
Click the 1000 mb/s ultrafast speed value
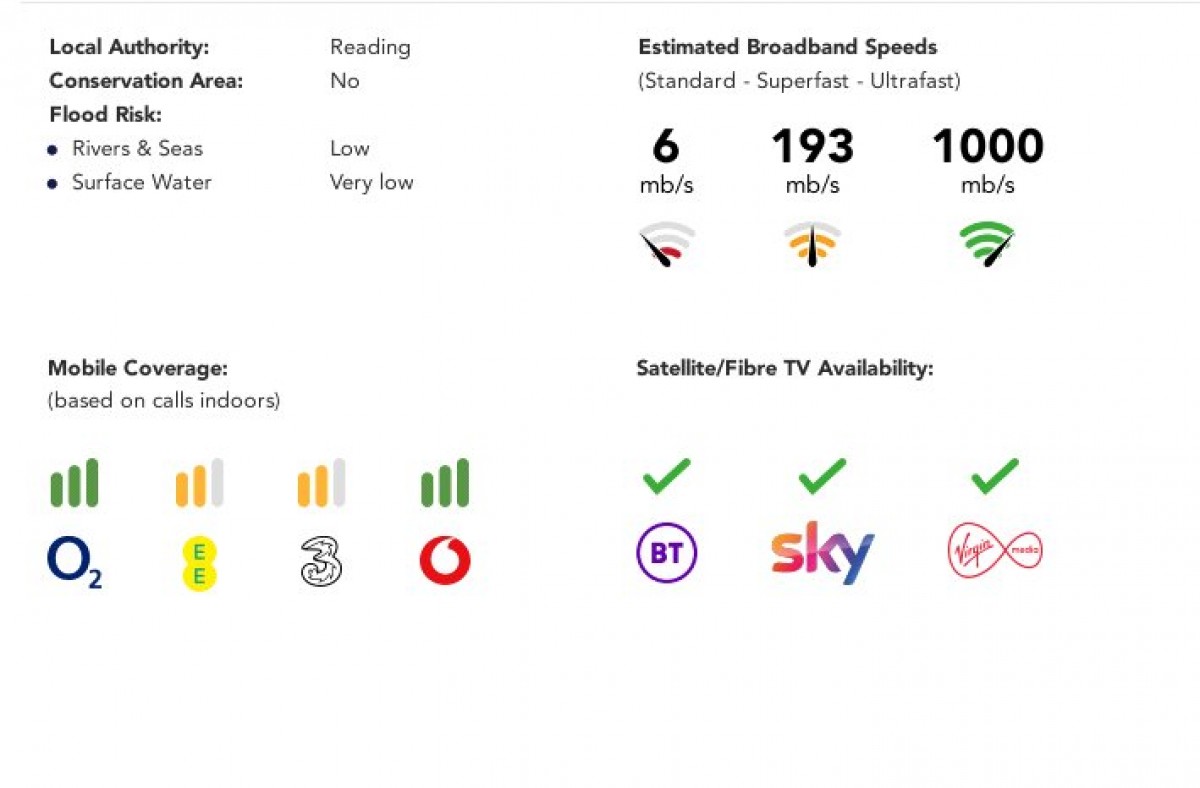click(x=987, y=148)
